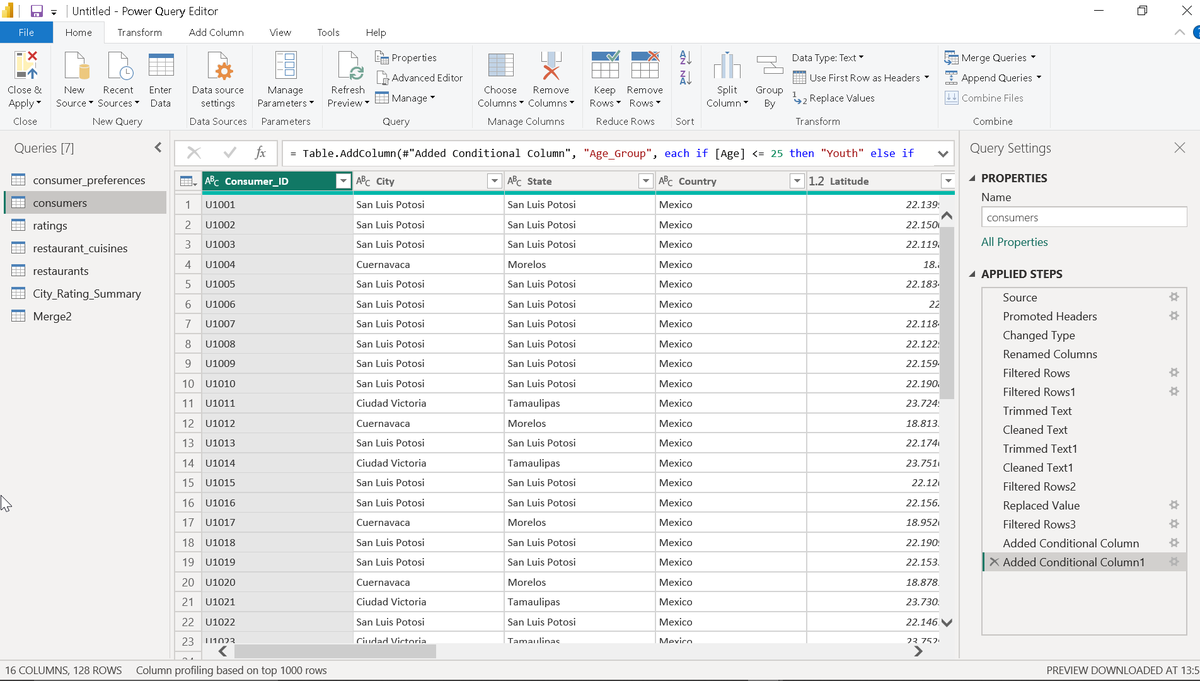The height and width of the screenshot is (681, 1200).
Task: Sort ascending with the A-Z icon
Action: pyautogui.click(x=685, y=58)
